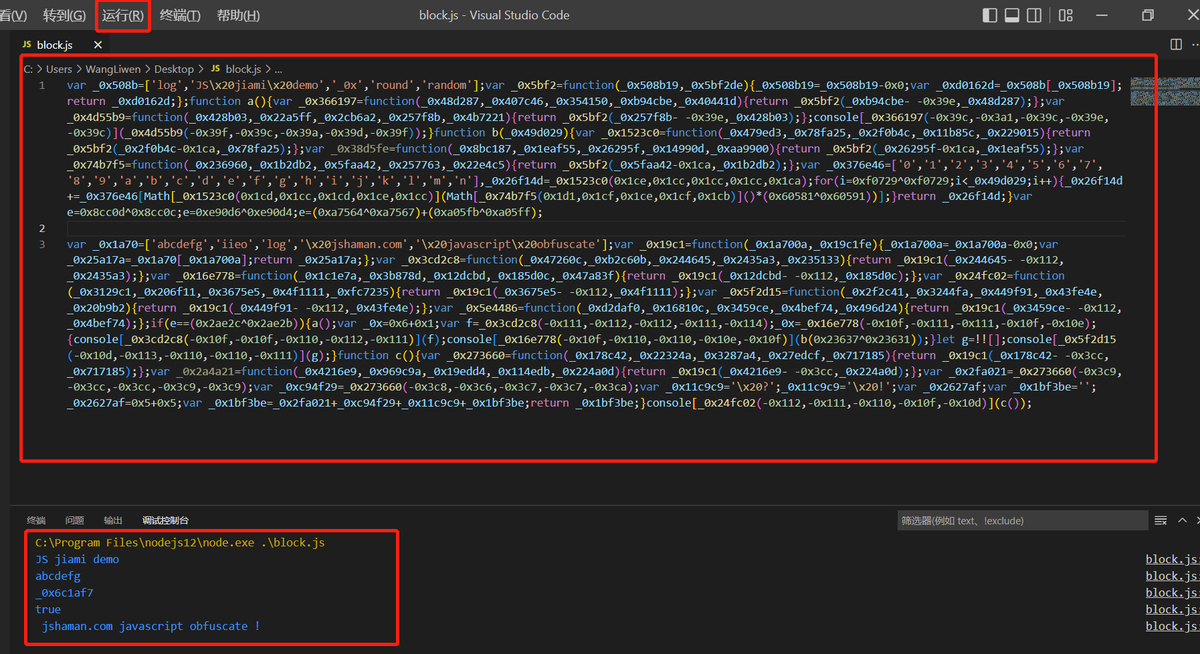Image resolution: width=1200 pixels, height=654 pixels.
Task: Click line number 3 in the gutter
Action: coord(42,244)
